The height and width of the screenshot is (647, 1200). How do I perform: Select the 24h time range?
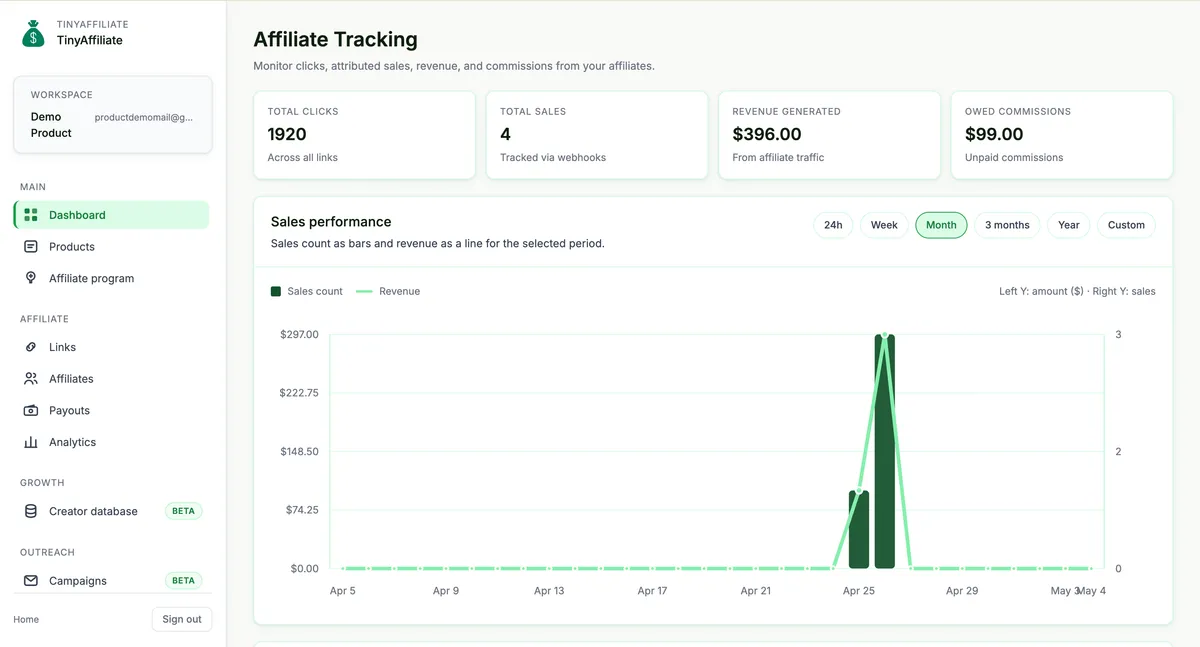833,225
